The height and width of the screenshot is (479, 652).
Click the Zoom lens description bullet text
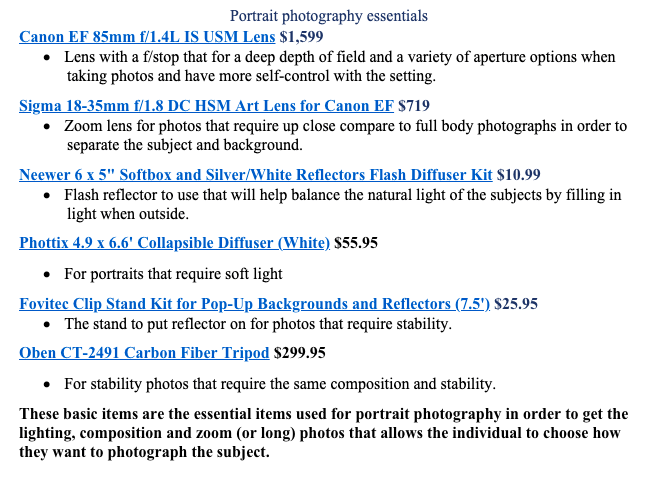click(346, 136)
